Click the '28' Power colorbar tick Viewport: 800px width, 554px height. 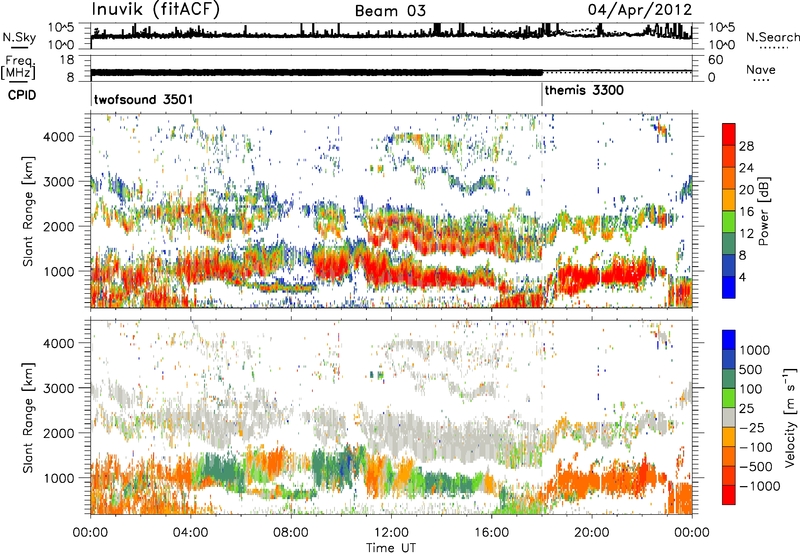pos(746,146)
